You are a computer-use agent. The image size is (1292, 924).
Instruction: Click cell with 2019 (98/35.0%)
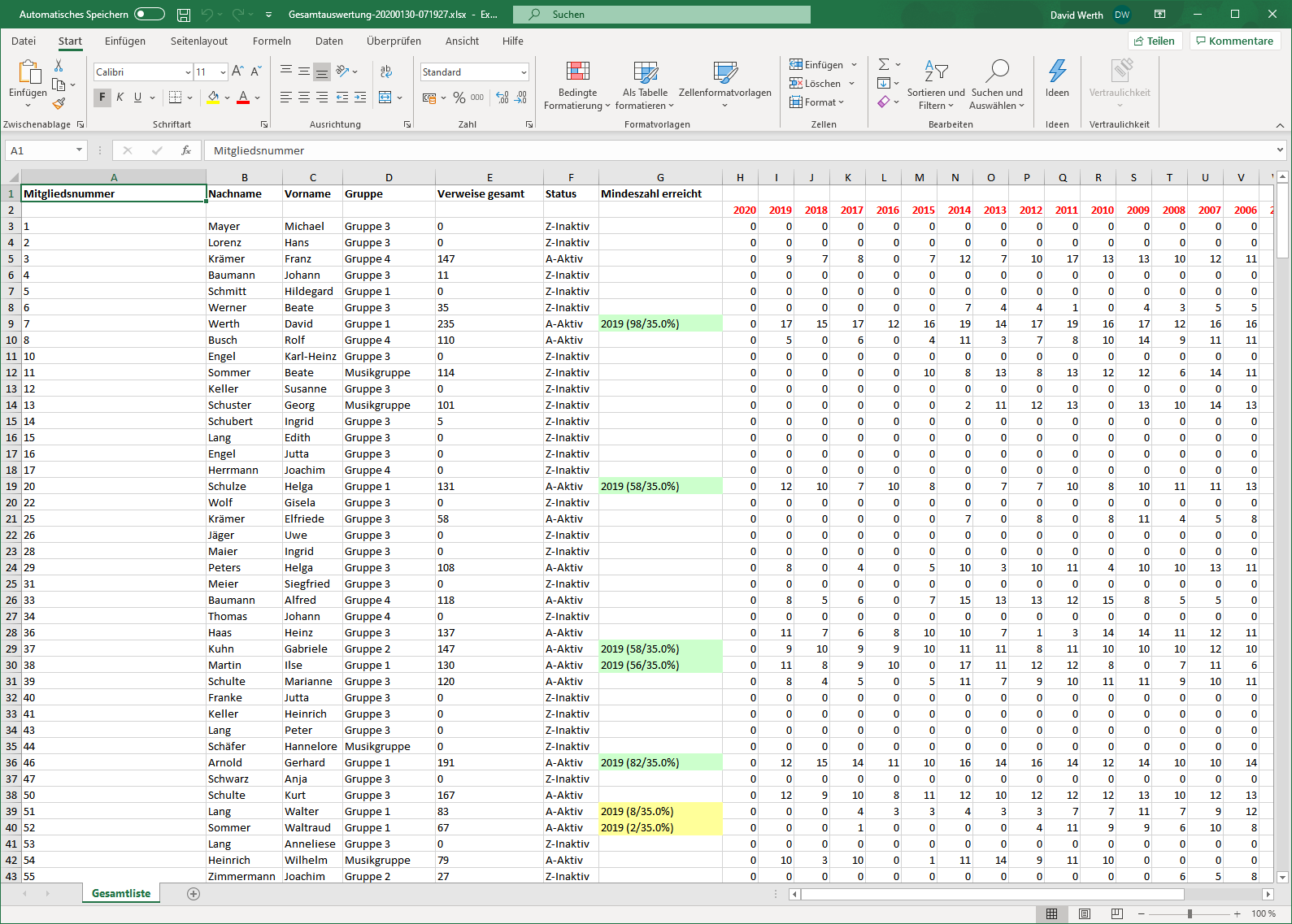[x=660, y=323]
